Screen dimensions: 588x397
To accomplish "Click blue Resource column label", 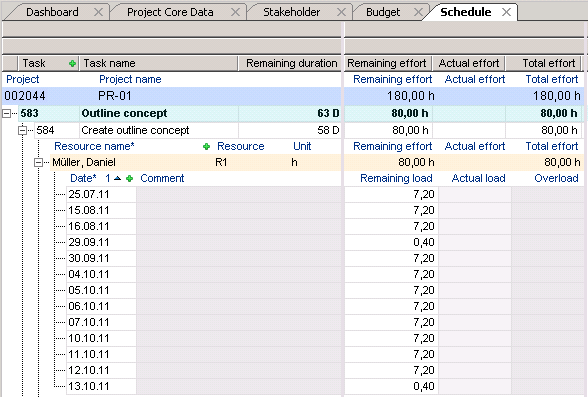I will 241,146.
